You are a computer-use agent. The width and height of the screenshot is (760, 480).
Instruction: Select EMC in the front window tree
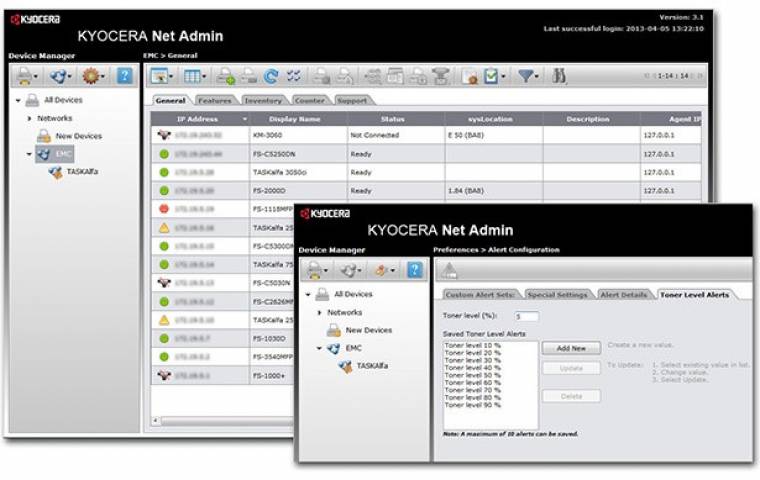(x=353, y=348)
